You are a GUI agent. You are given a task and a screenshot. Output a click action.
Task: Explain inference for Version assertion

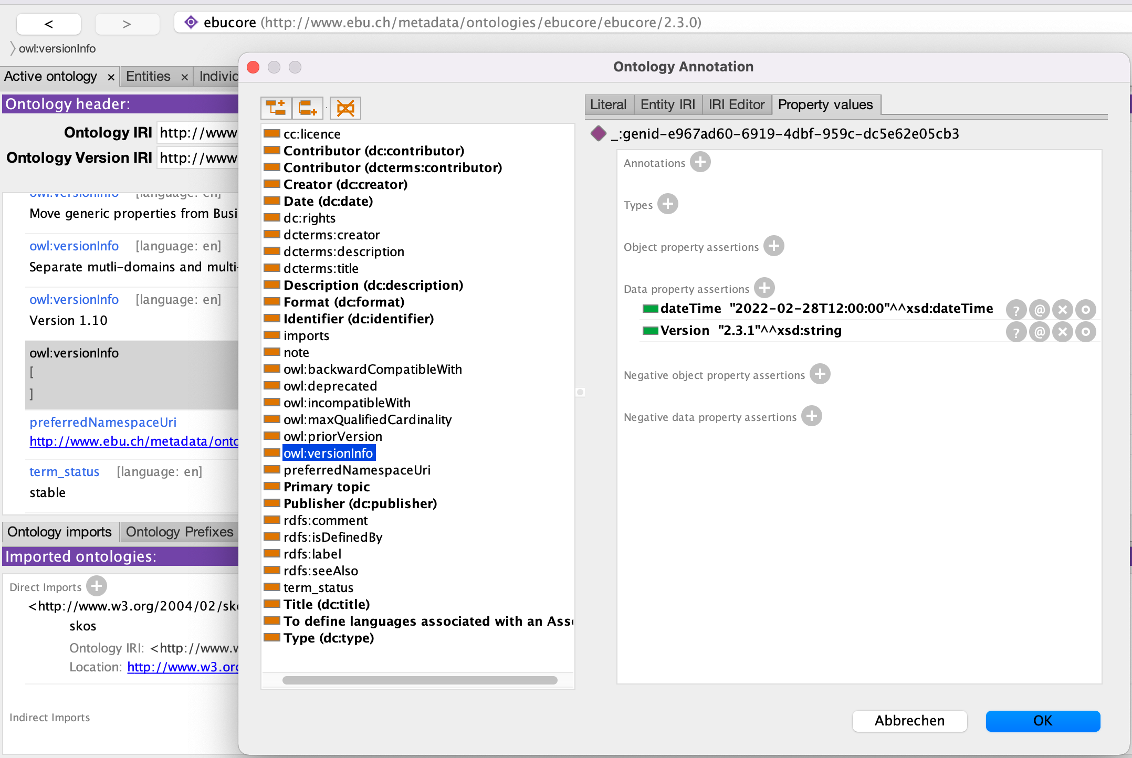(1016, 332)
